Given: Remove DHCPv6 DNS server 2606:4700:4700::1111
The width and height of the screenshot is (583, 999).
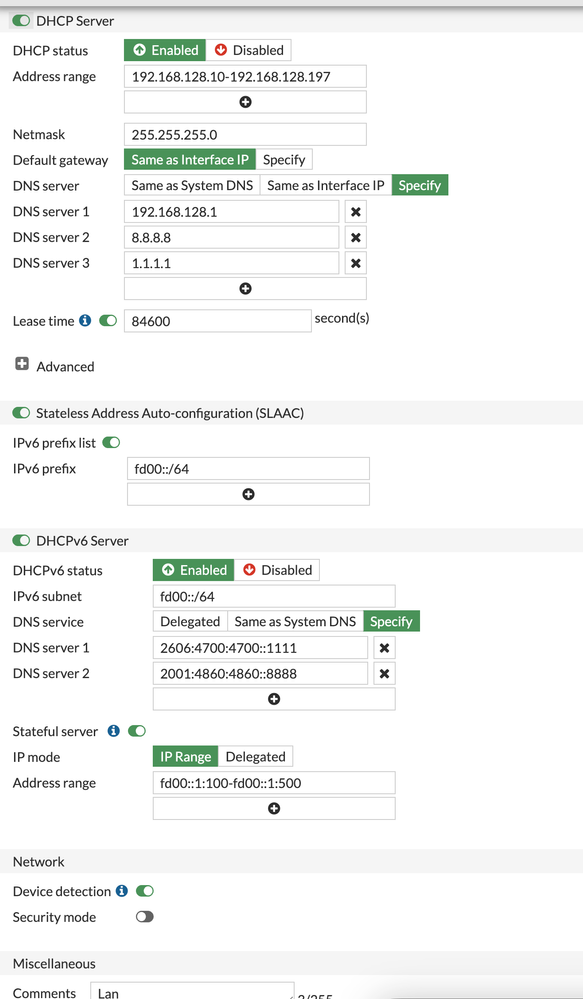Looking at the screenshot, I should tap(384, 647).
